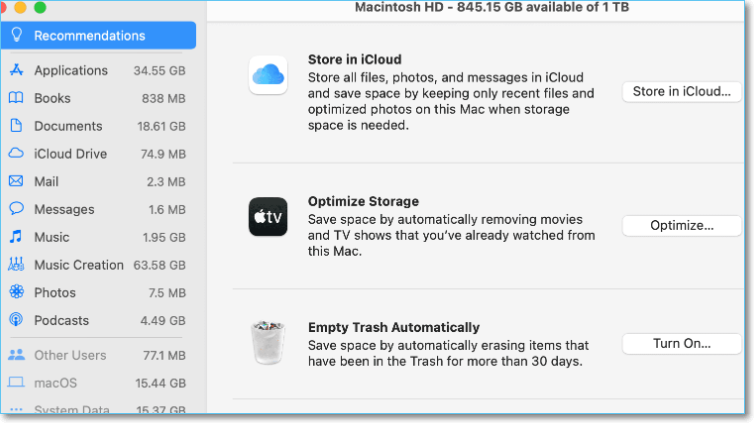Select iCloud Drive in sidebar
Screen dimensions: 754x423
[70, 154]
